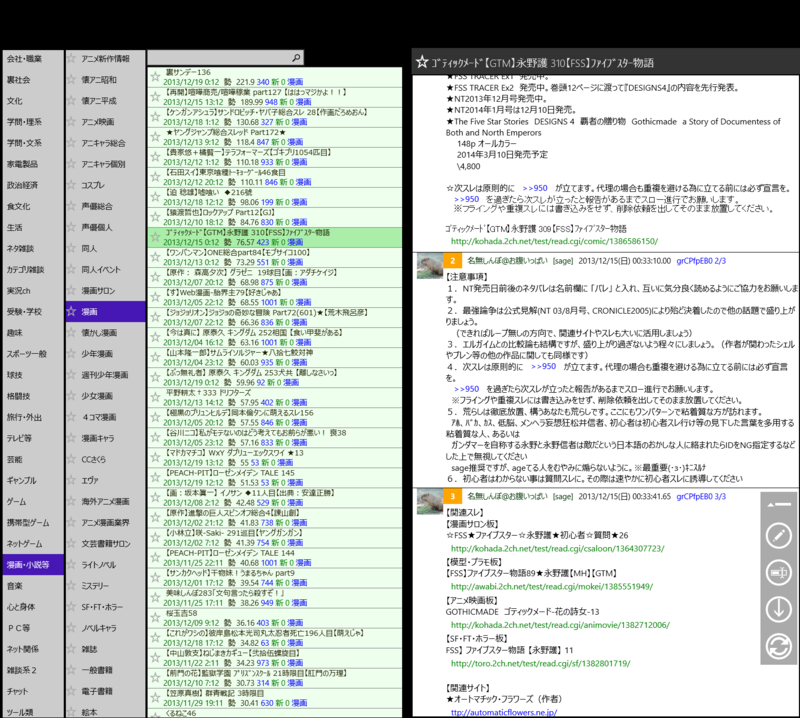800x718 pixels.
Task: Favorite the selected 漫画 board star
Action: pyautogui.click(x=71, y=311)
